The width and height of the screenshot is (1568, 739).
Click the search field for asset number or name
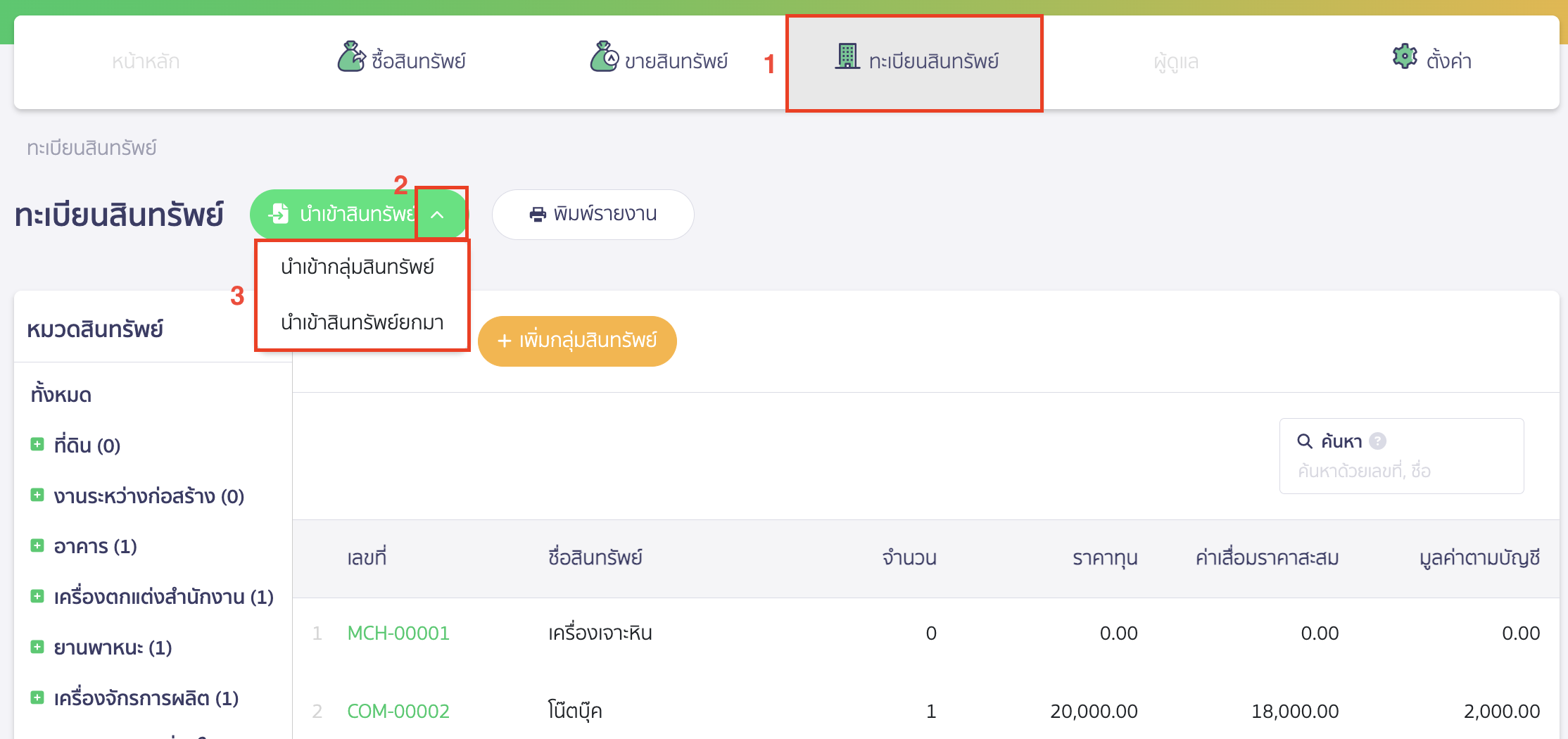(x=1401, y=471)
